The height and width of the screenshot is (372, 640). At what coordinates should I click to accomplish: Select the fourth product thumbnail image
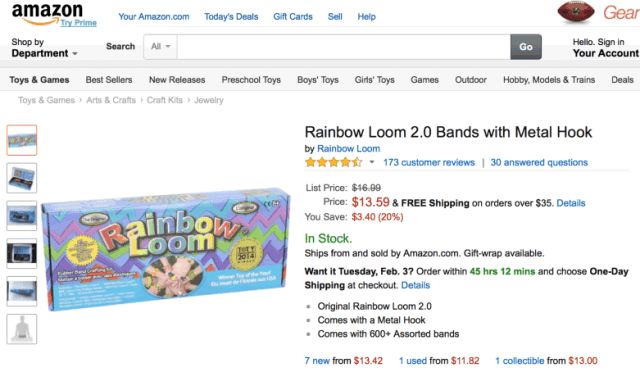tap(22, 254)
